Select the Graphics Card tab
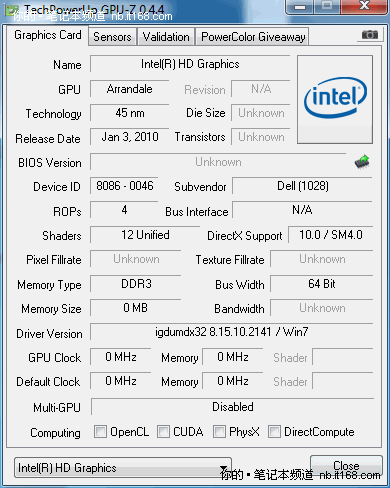 click(48, 35)
